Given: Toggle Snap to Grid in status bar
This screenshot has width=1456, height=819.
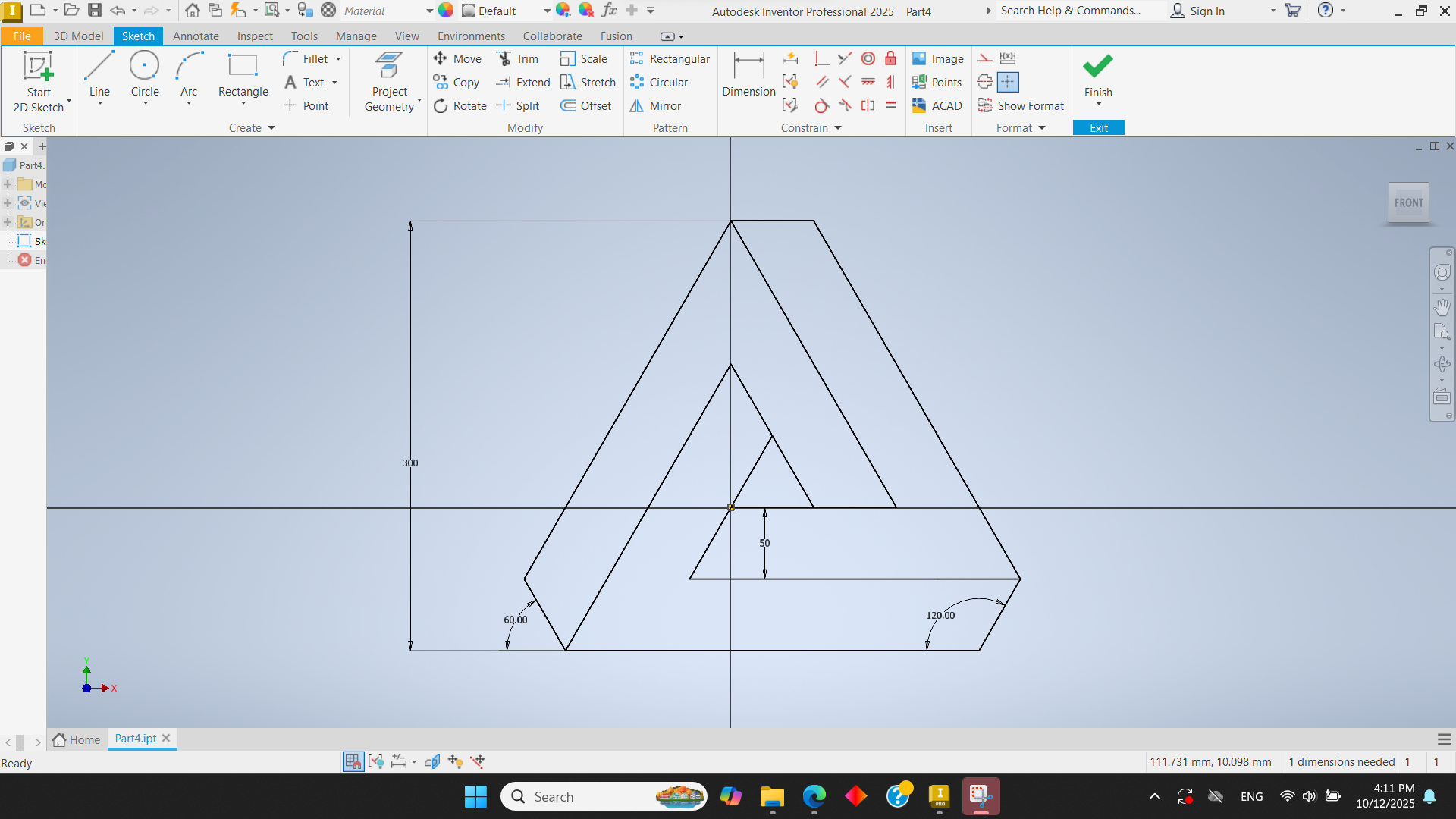Looking at the screenshot, I should [353, 761].
